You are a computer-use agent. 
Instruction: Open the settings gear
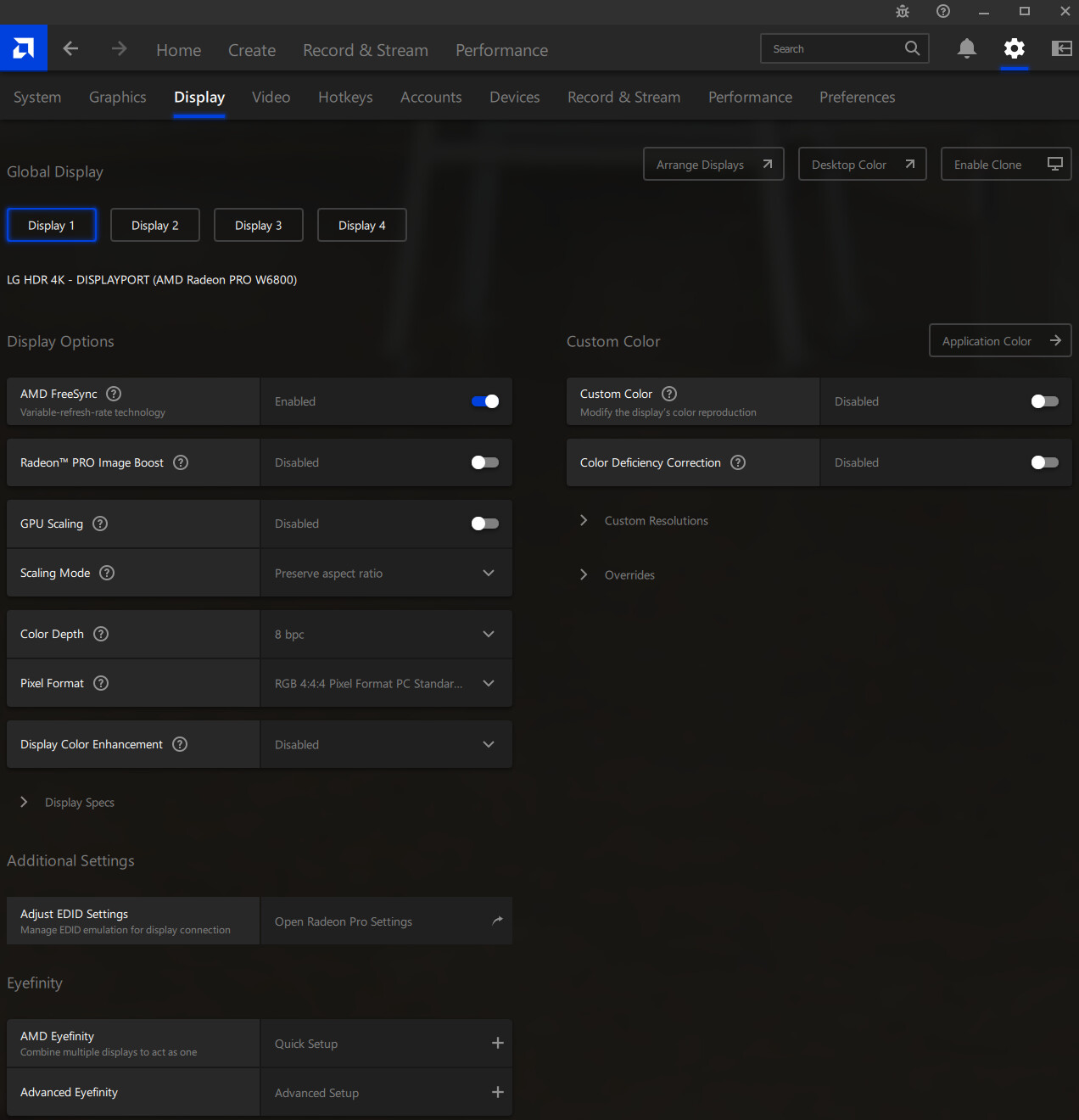[1015, 48]
